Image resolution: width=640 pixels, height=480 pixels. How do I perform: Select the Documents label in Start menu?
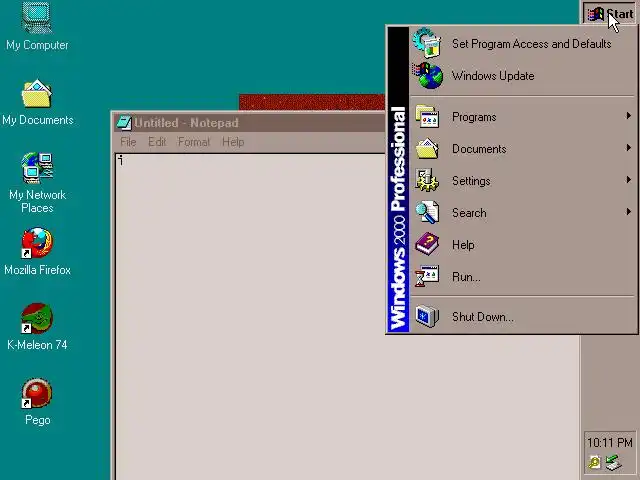pos(479,149)
